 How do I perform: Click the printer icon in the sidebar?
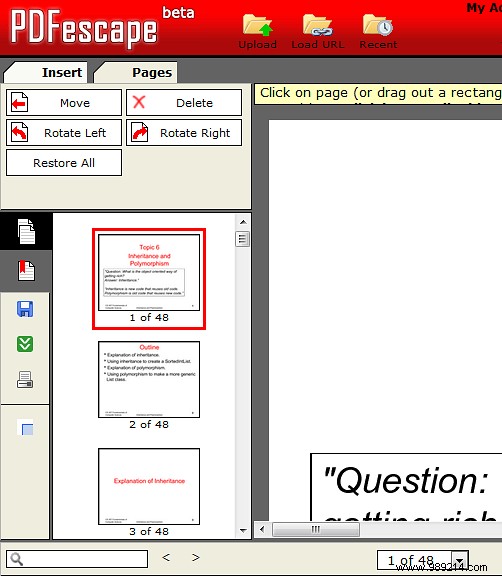[x=25, y=379]
